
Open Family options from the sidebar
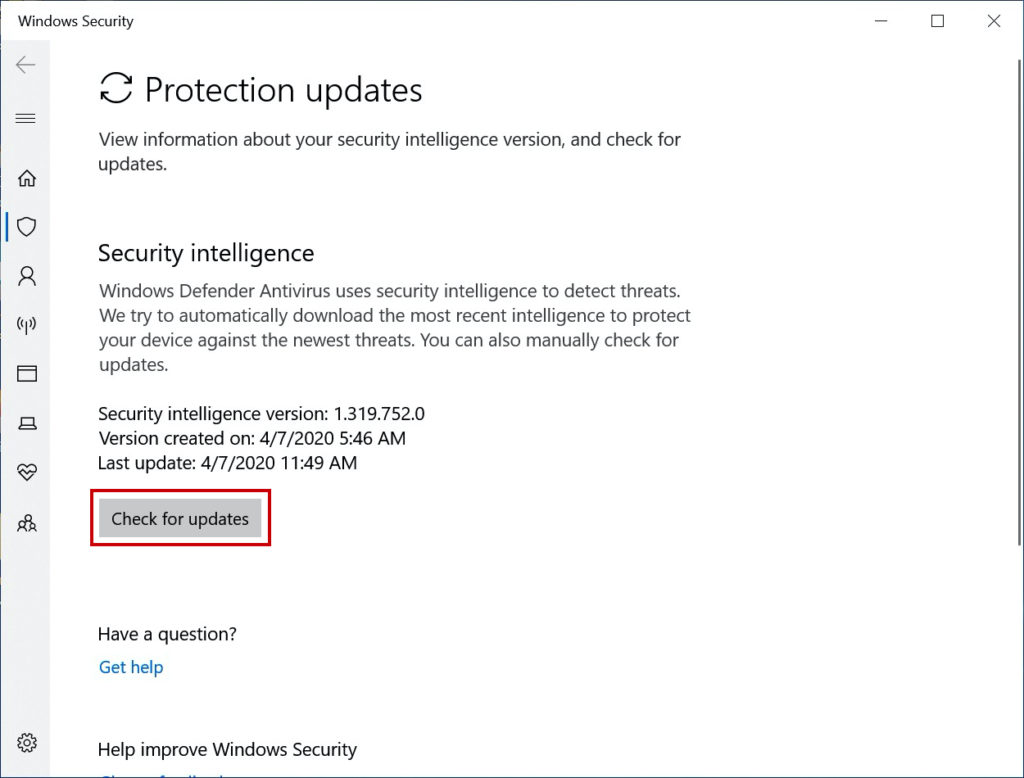tap(26, 523)
